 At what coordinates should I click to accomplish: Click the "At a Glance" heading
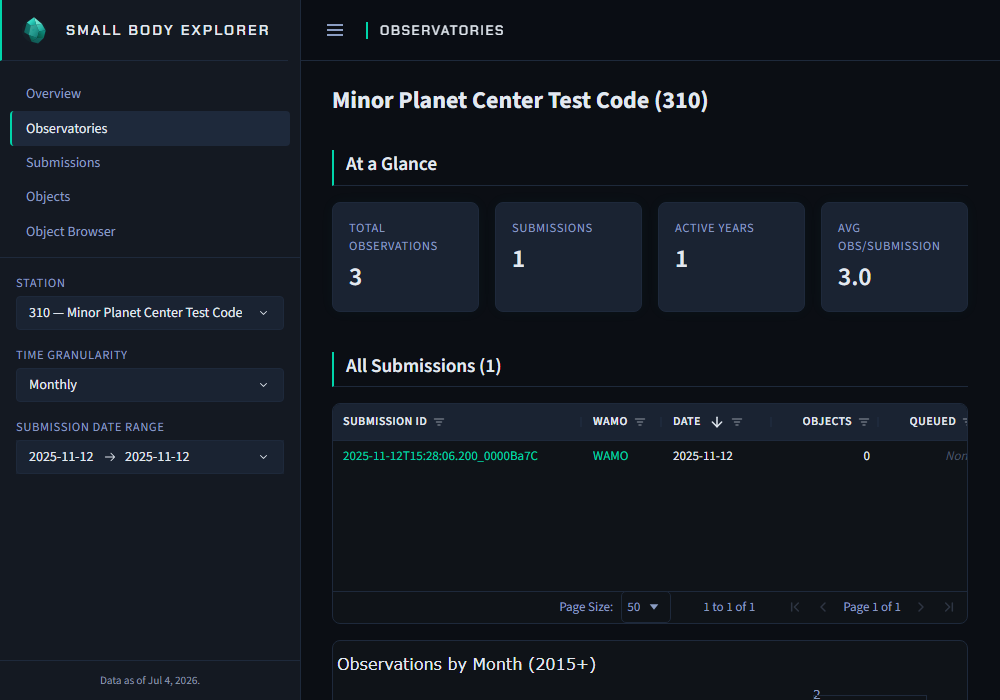coord(391,164)
